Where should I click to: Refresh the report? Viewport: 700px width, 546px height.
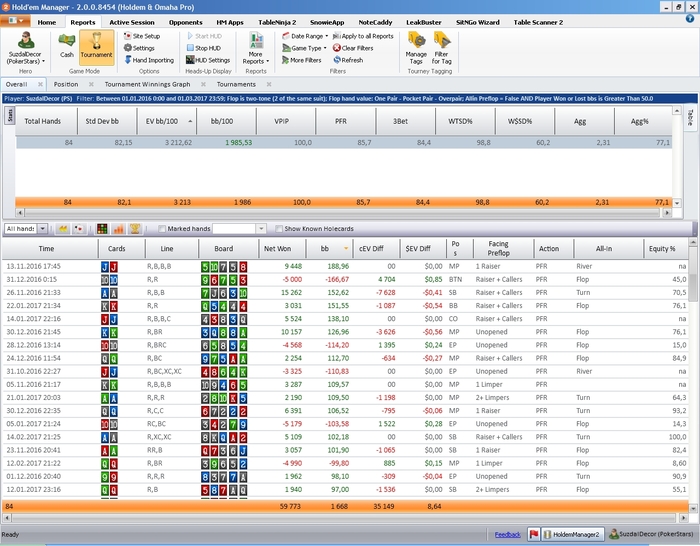click(x=348, y=60)
